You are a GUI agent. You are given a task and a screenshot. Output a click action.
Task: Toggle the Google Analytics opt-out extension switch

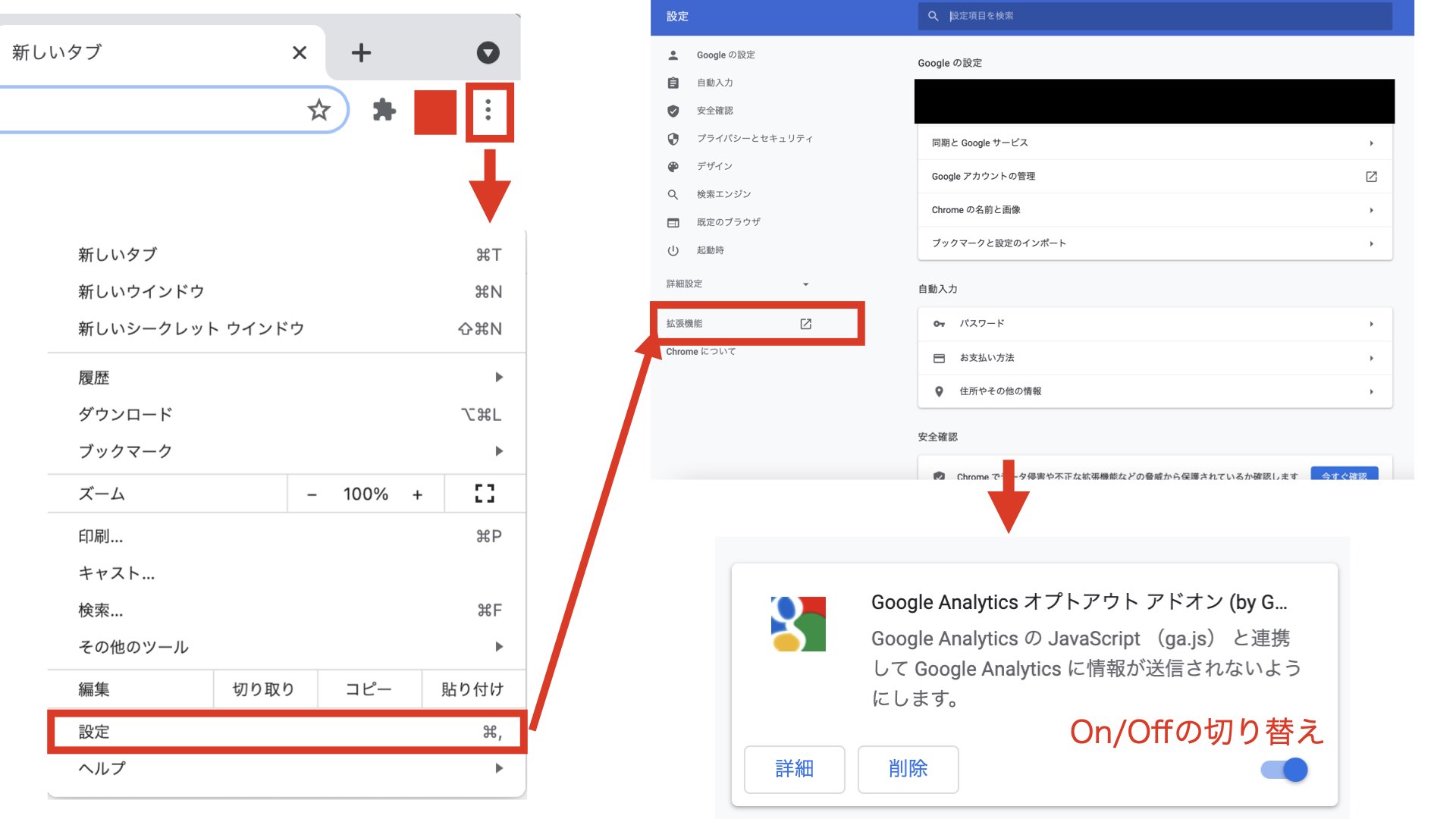tap(1285, 770)
